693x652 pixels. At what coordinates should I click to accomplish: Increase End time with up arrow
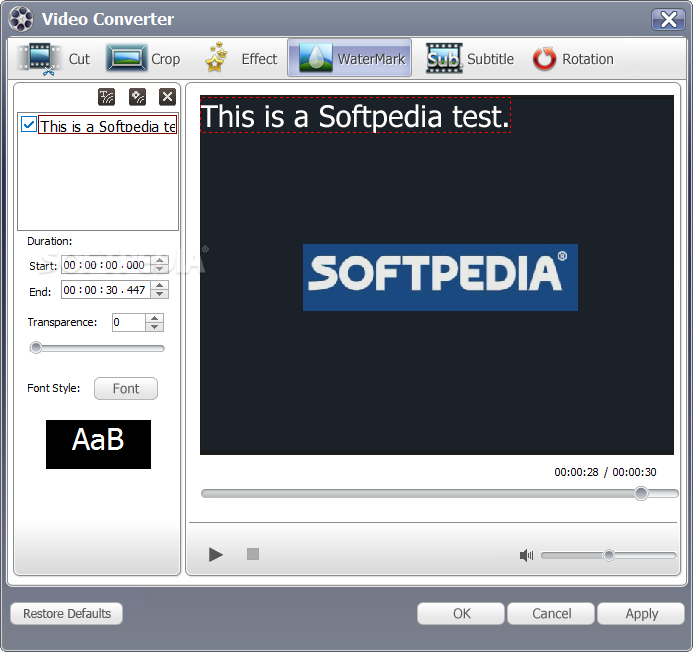pyautogui.click(x=160, y=286)
